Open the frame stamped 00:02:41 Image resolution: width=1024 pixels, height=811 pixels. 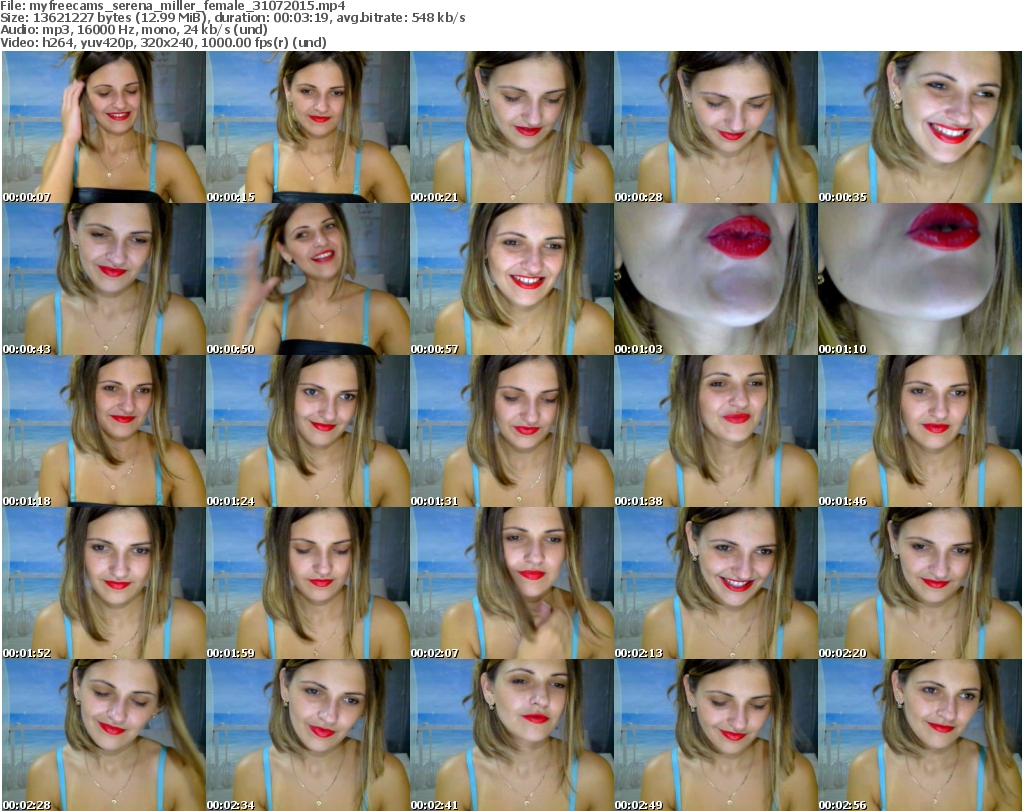click(x=512, y=735)
